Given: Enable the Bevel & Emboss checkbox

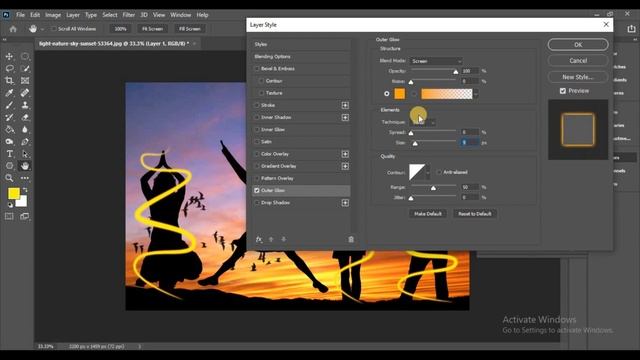Looking at the screenshot, I should [x=257, y=69].
